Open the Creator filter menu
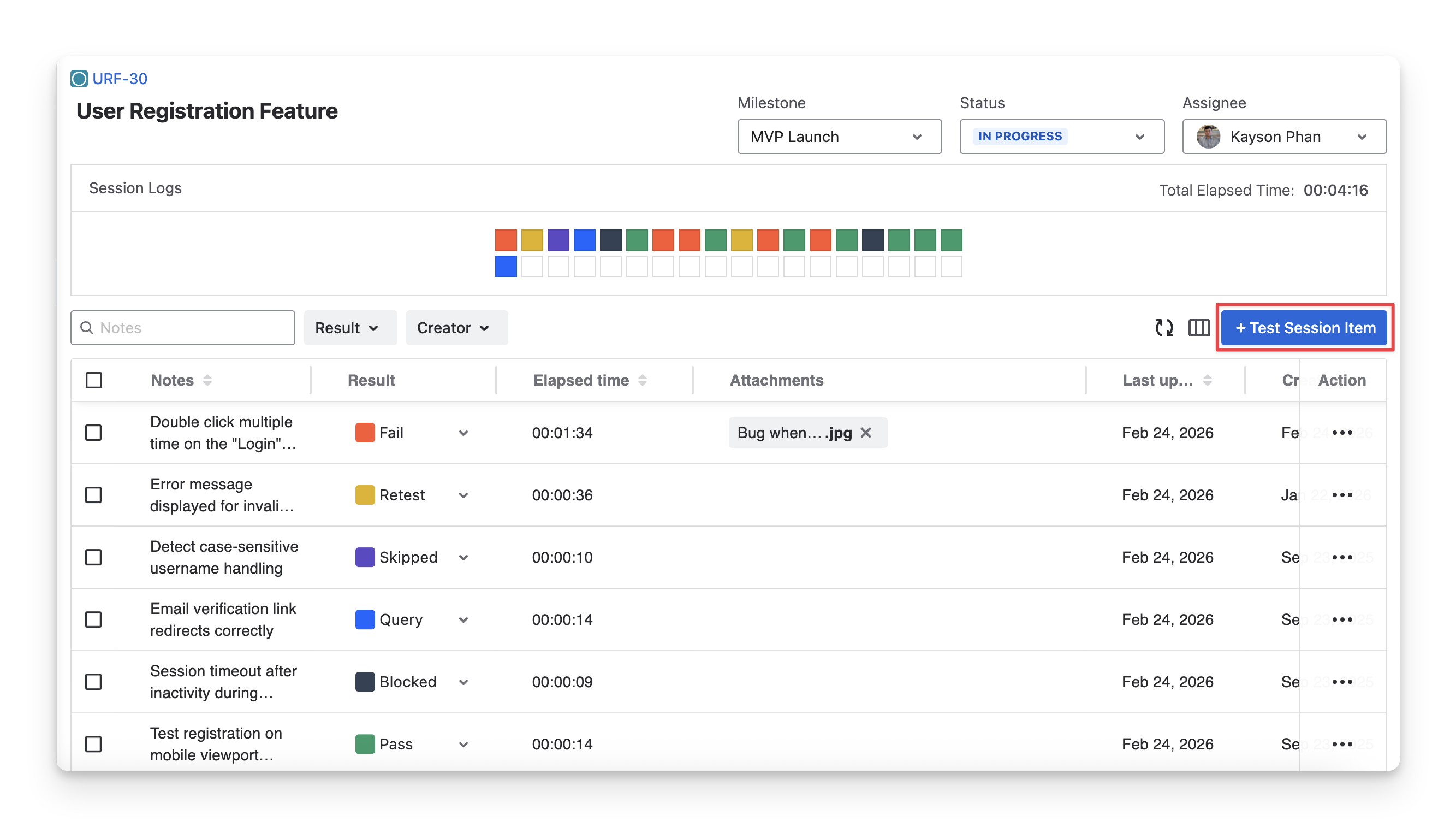The image size is (1456, 827). 456,328
